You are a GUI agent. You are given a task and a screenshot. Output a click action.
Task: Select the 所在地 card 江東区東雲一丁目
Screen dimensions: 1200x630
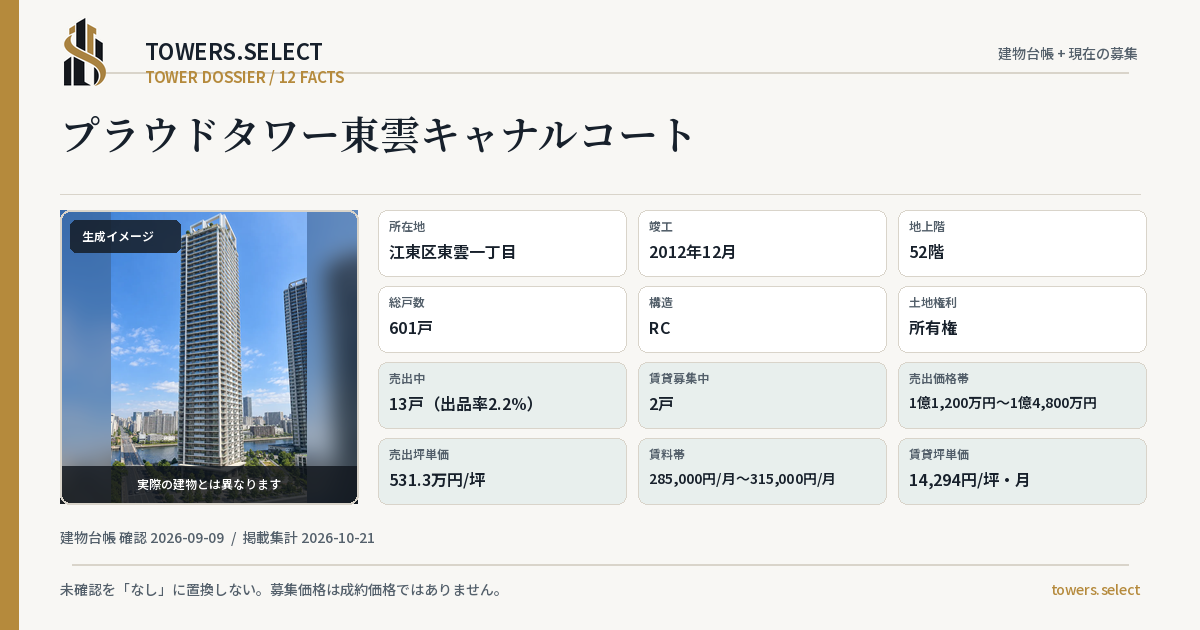coord(502,243)
